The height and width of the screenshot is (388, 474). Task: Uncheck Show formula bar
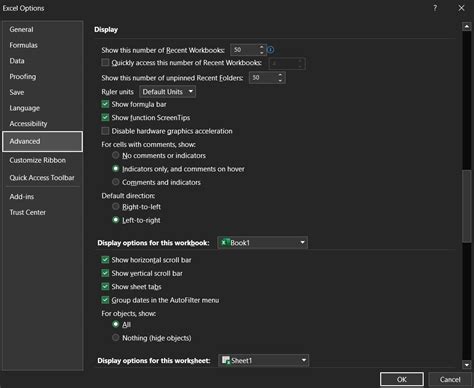tap(105, 104)
